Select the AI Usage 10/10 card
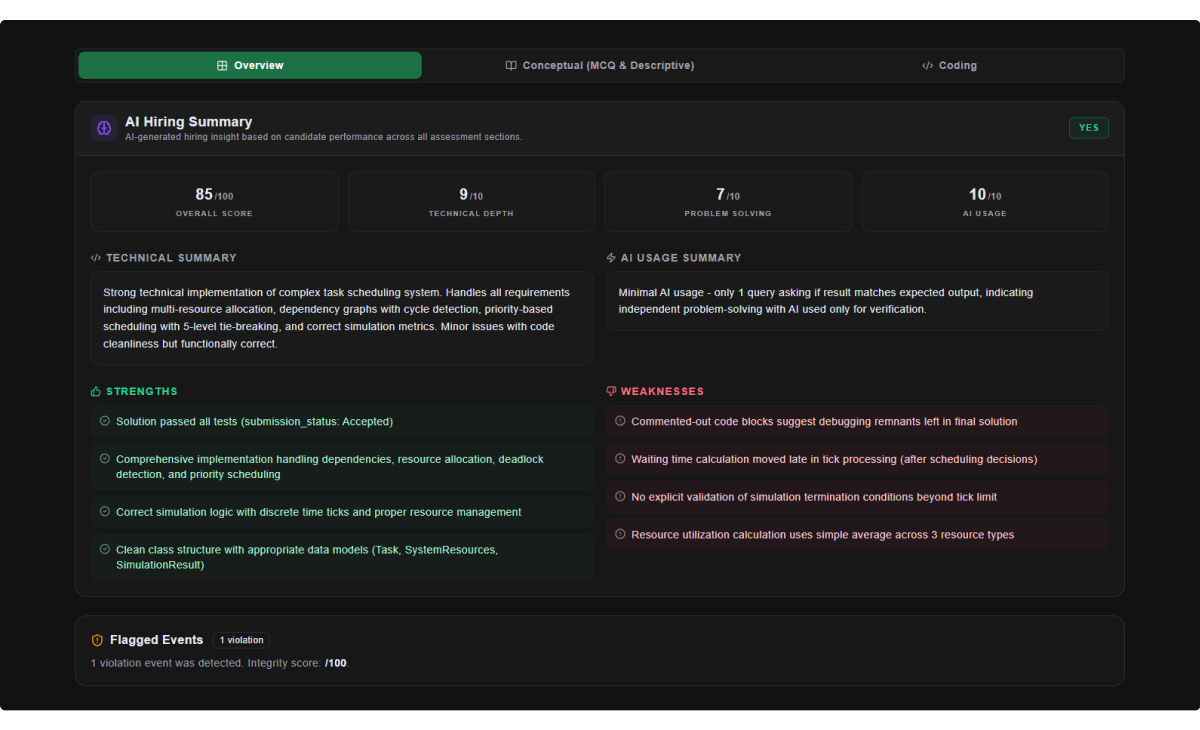The width and height of the screenshot is (1200, 730). coord(985,201)
